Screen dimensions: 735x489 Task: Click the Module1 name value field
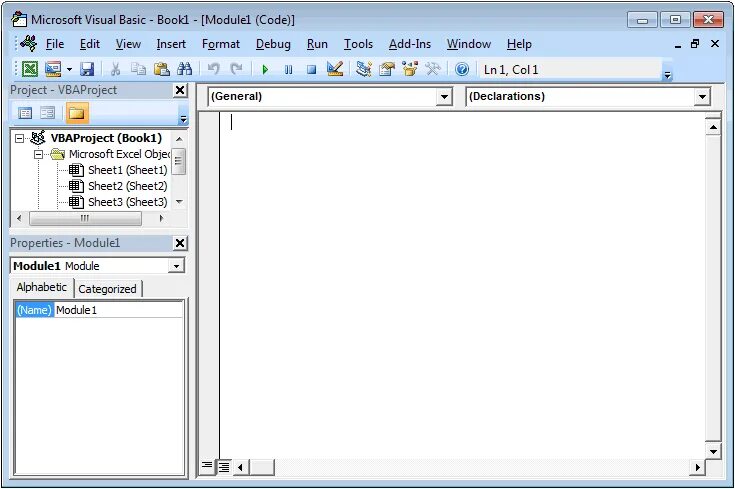tap(118, 310)
